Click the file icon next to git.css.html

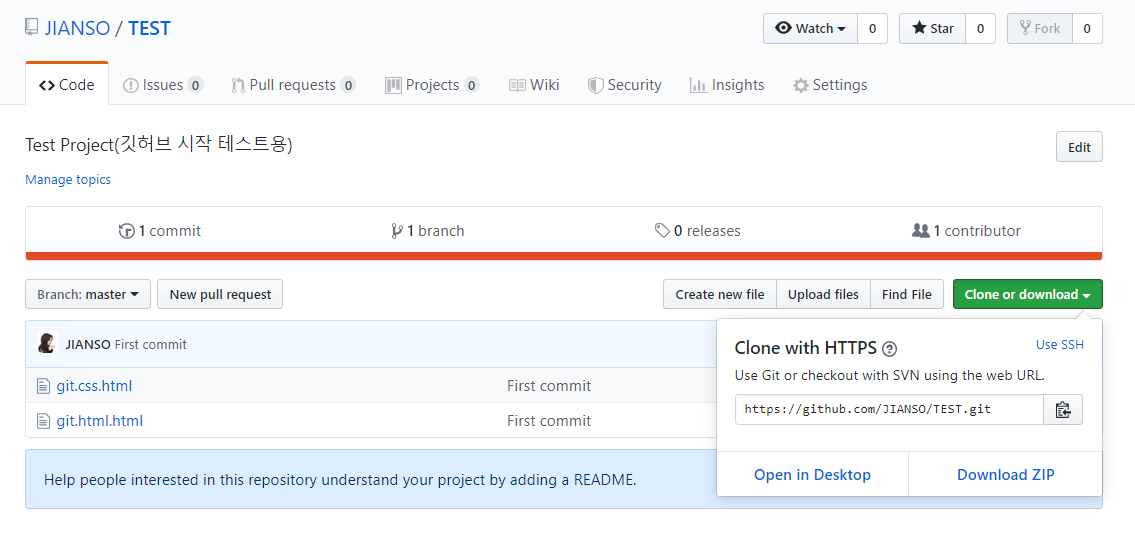click(43, 386)
